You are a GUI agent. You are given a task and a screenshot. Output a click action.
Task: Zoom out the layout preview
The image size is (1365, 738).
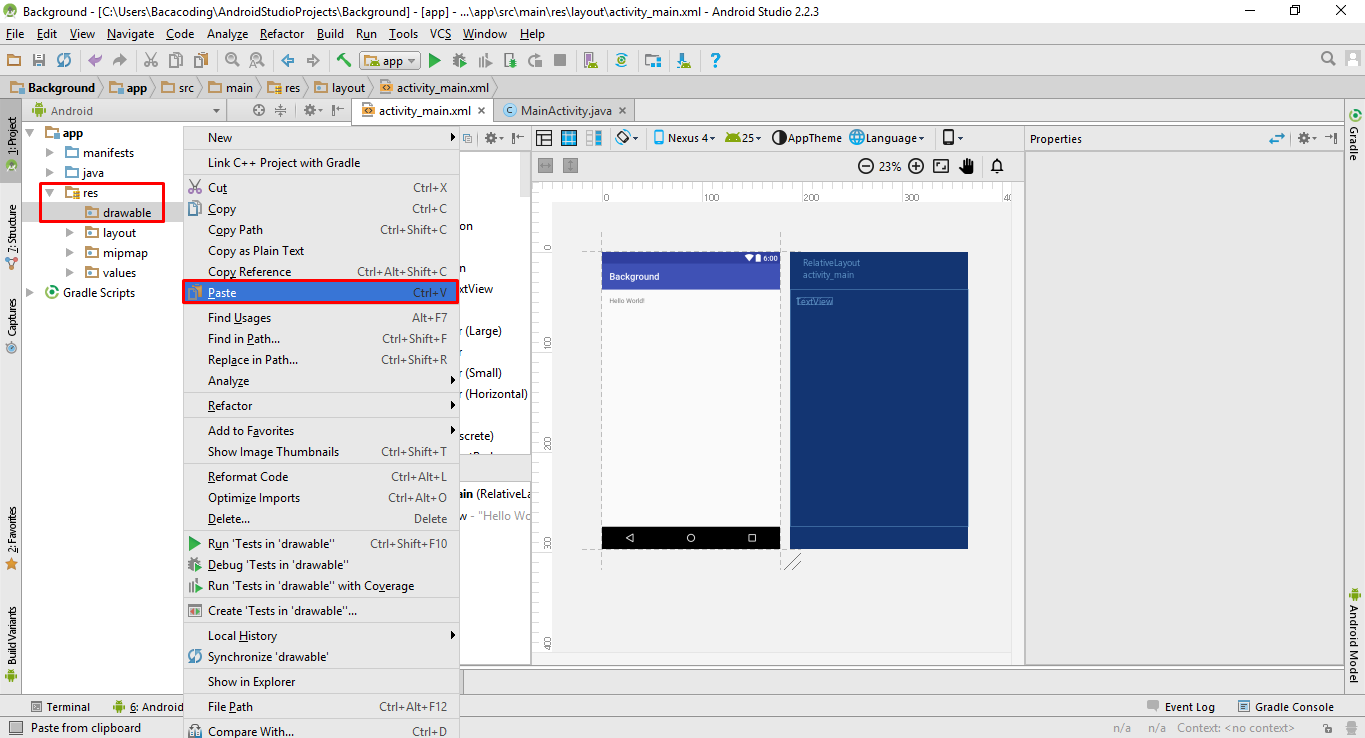tap(866, 167)
